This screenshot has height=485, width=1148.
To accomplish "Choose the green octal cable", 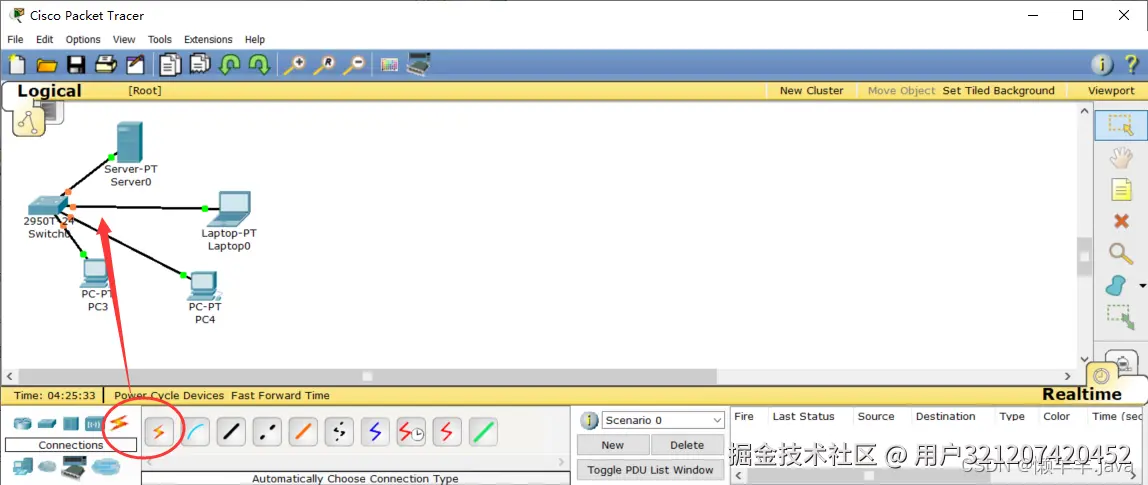I will click(483, 432).
